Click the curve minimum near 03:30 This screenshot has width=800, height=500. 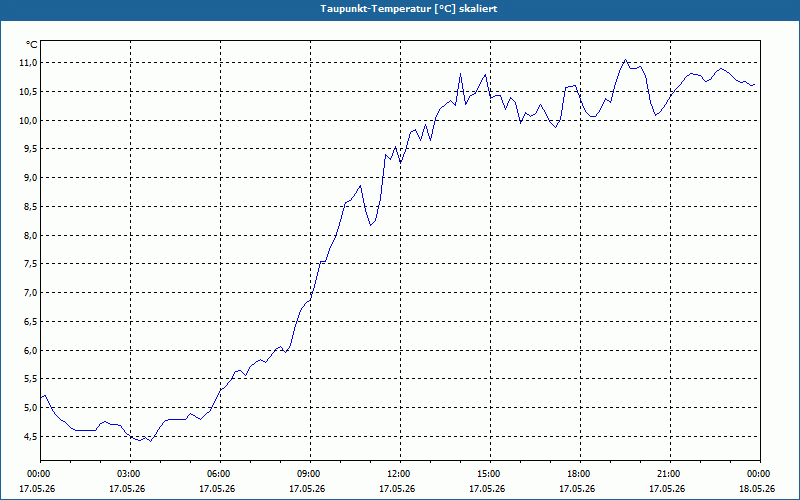(x=151, y=441)
